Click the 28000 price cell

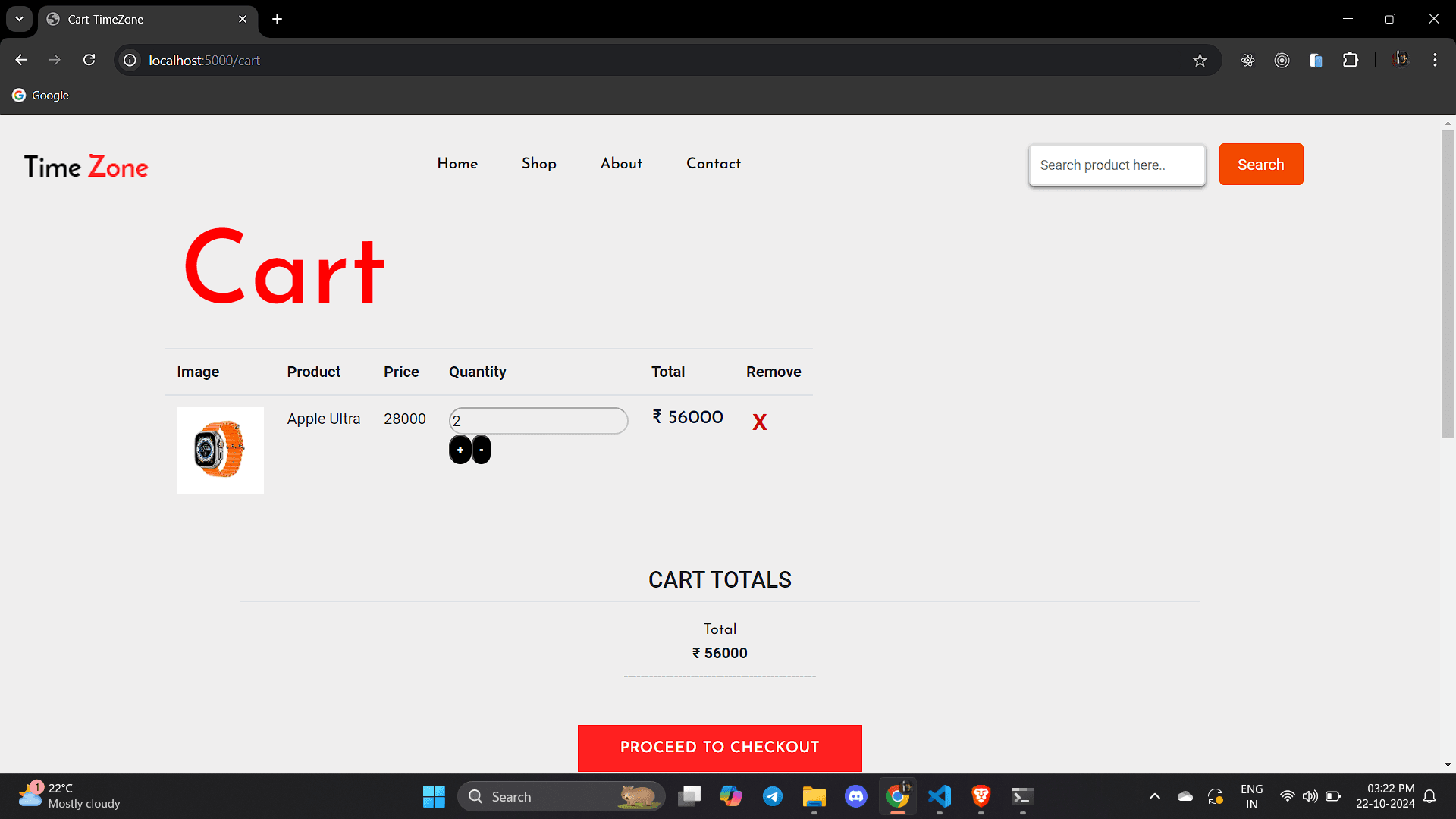(x=404, y=419)
